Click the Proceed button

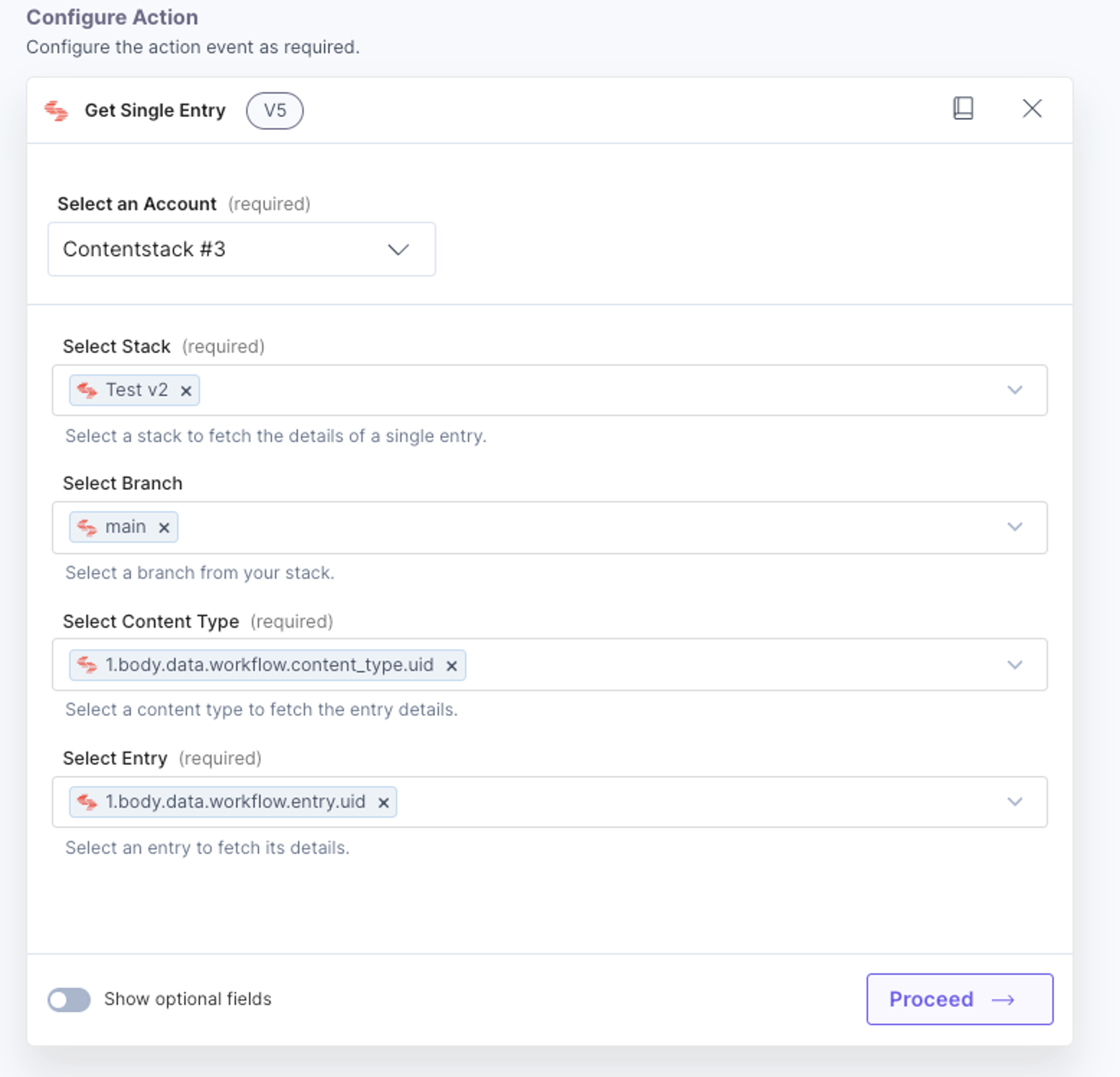pyautogui.click(x=959, y=999)
